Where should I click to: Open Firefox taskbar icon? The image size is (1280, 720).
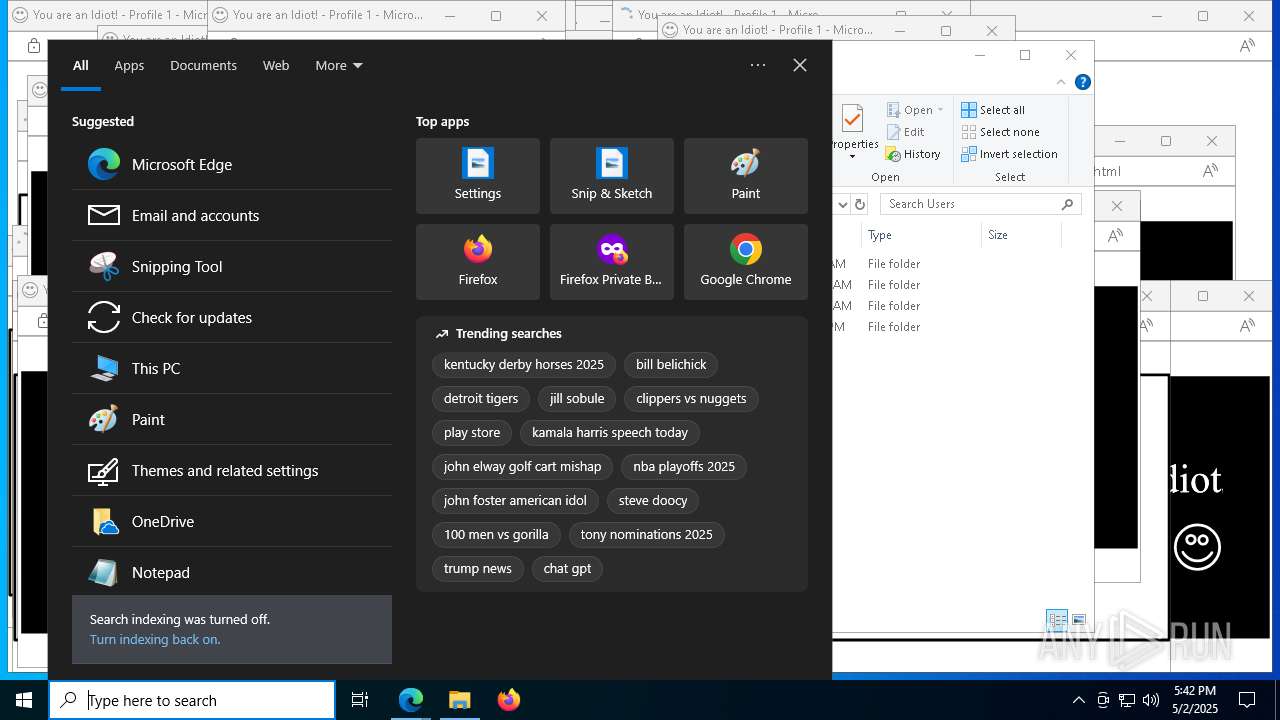tap(508, 700)
